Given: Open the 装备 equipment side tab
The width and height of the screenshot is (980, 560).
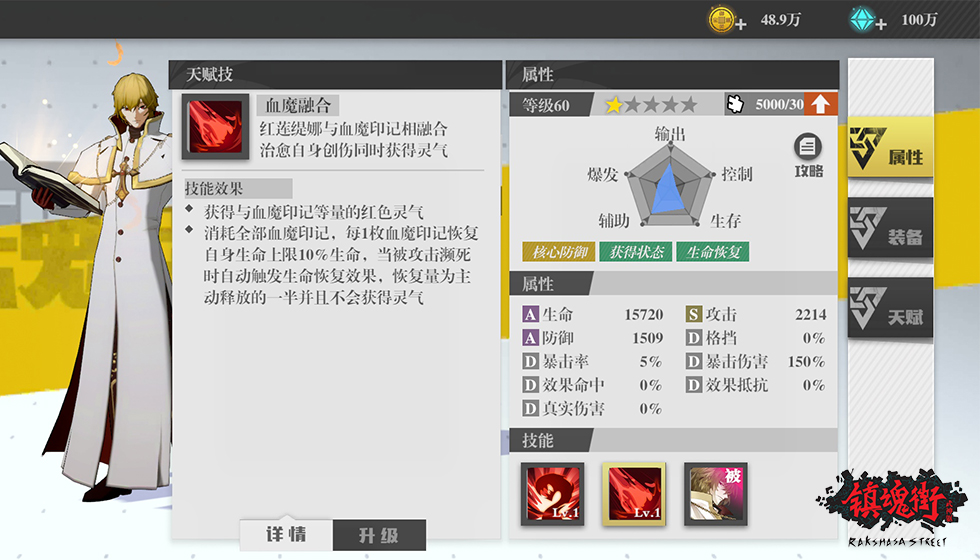Looking at the screenshot, I should [890, 228].
